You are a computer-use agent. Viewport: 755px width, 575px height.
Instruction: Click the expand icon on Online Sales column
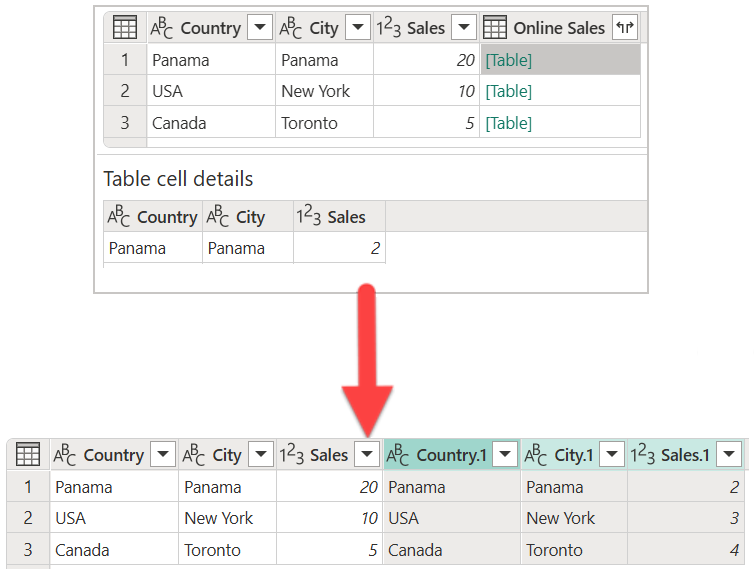[x=625, y=27]
